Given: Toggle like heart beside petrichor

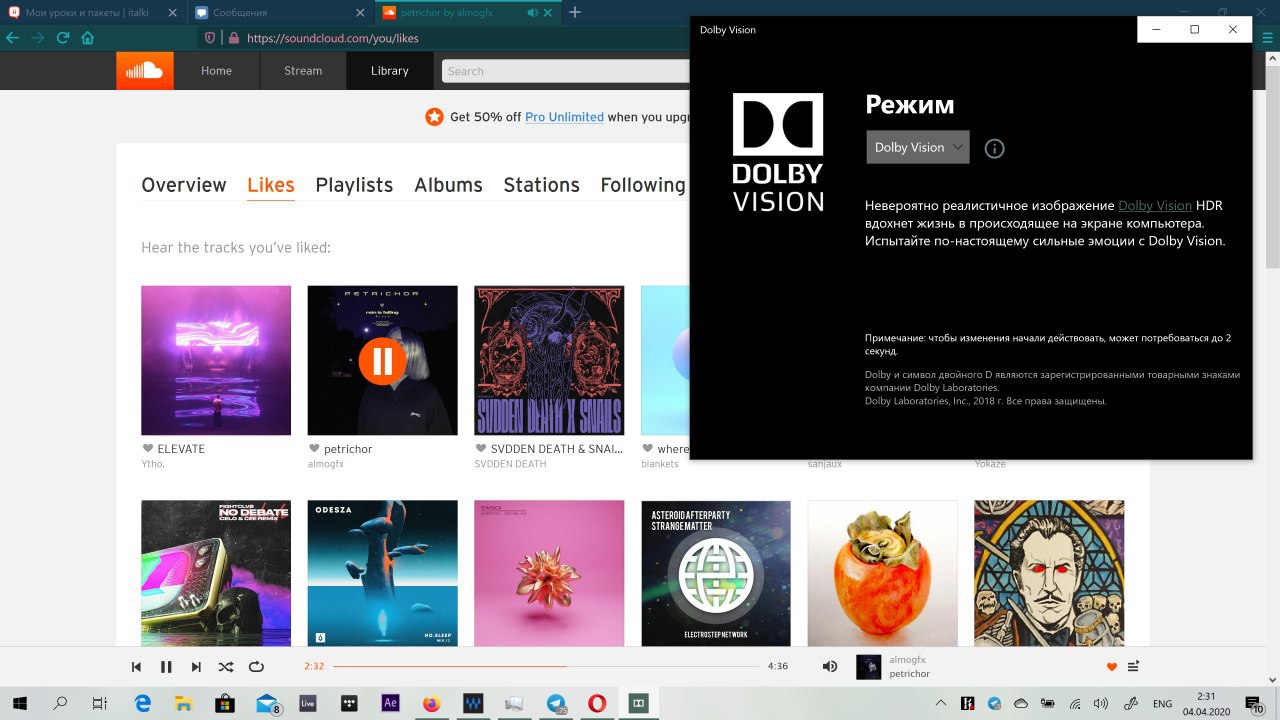Looking at the screenshot, I should (x=314, y=449).
